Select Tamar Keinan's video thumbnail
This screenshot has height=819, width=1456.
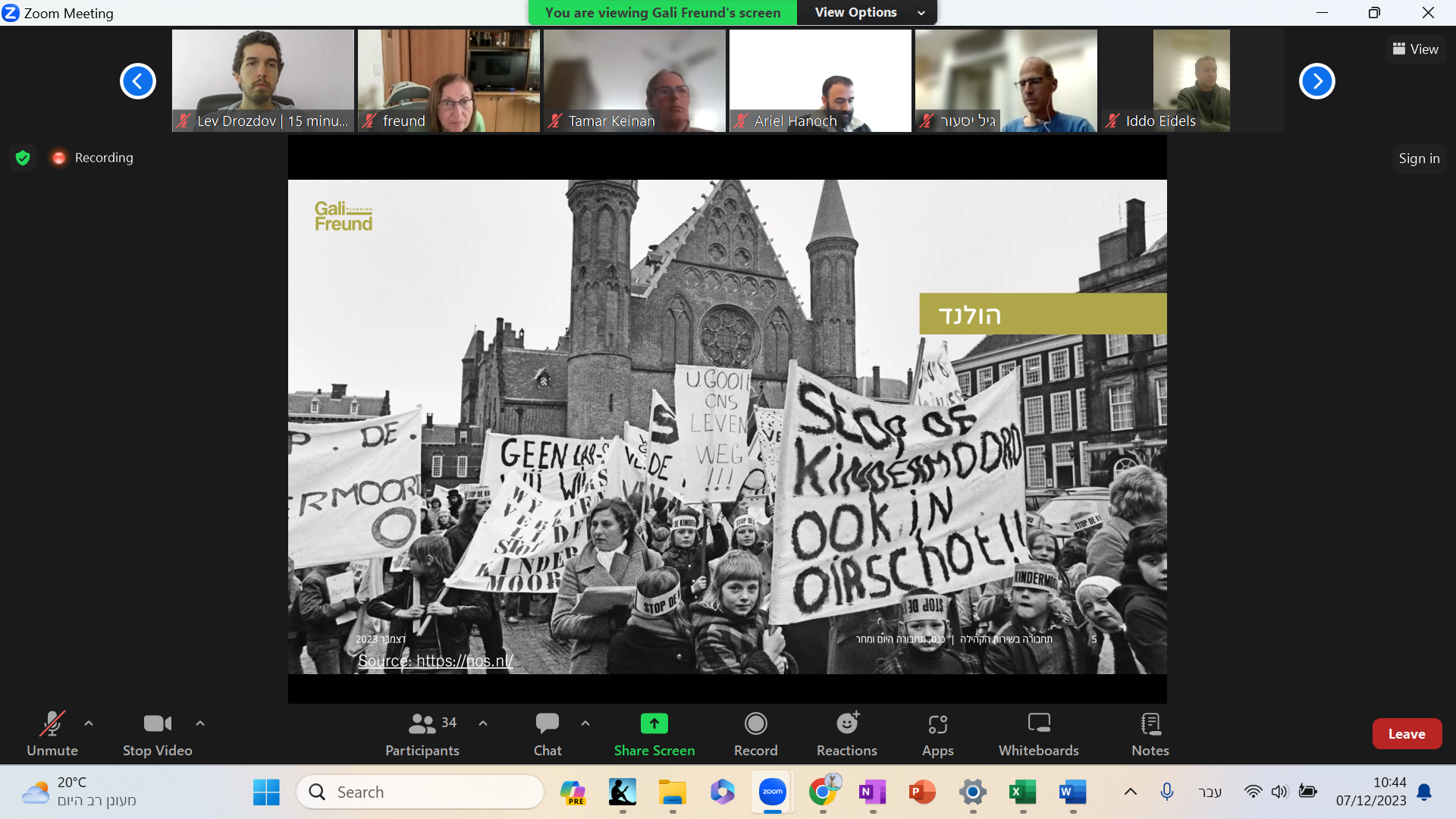(634, 80)
